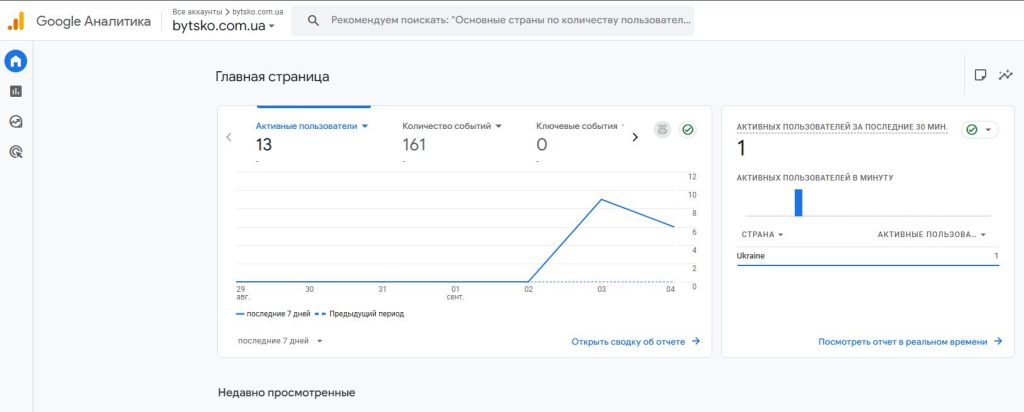Click the search magnifier icon
1024x412 pixels.
pyautogui.click(x=313, y=21)
